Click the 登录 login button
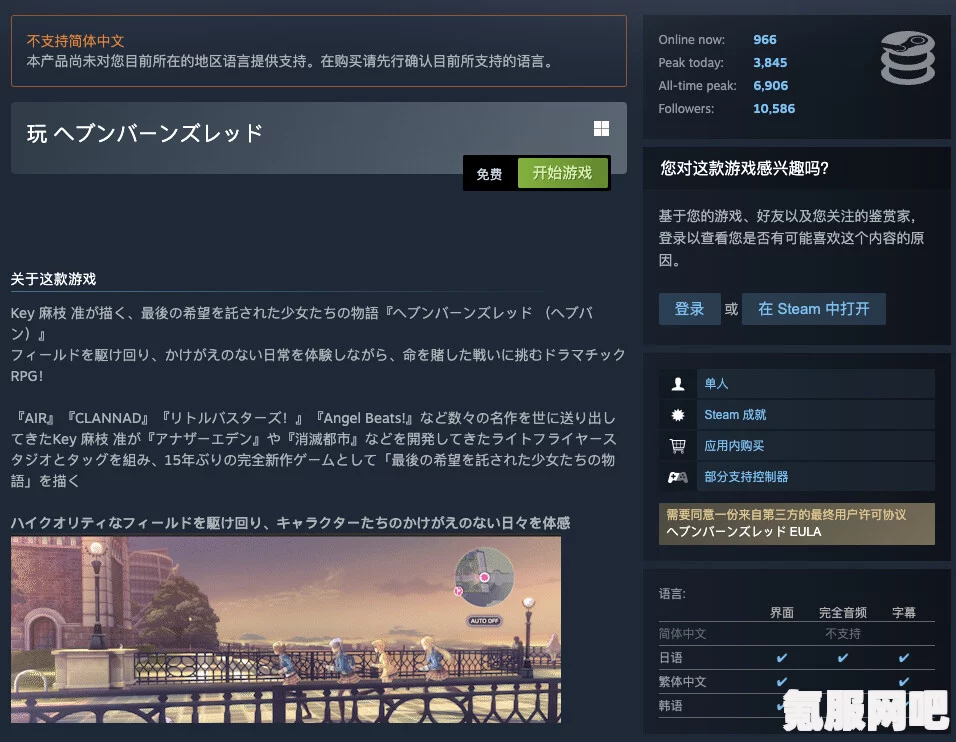The image size is (956, 742). (689, 309)
